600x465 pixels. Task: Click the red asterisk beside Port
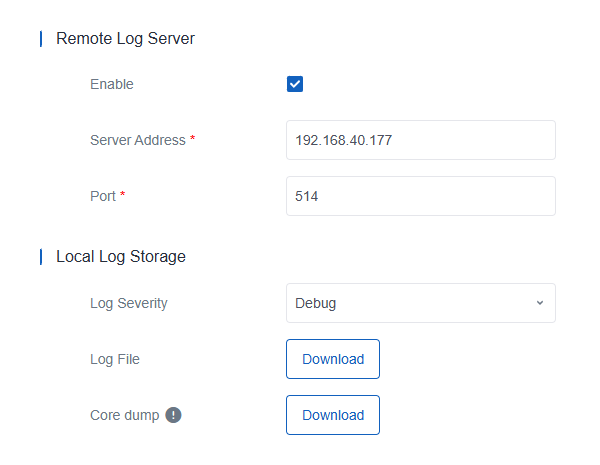(122, 194)
